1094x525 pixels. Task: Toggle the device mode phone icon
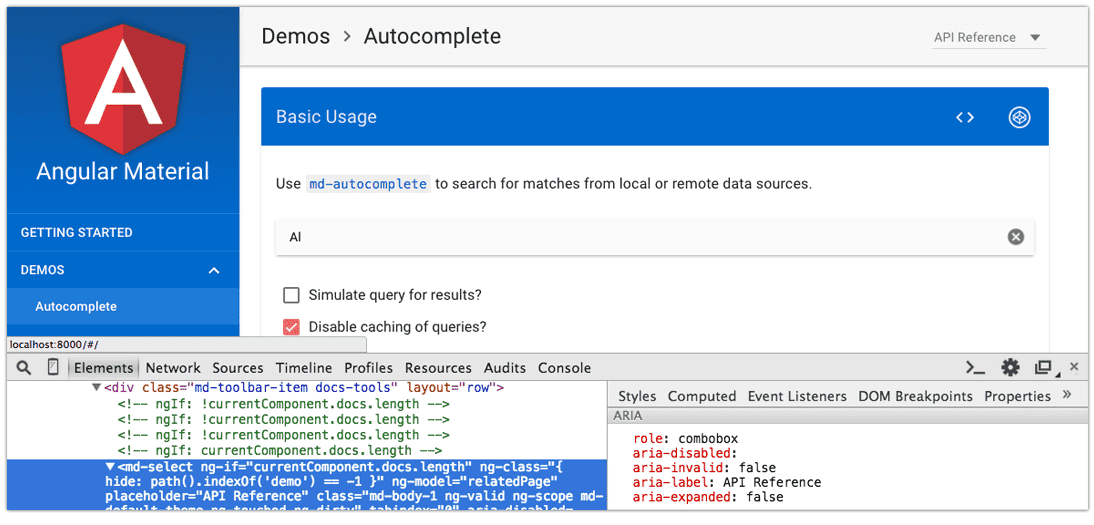[x=53, y=367]
